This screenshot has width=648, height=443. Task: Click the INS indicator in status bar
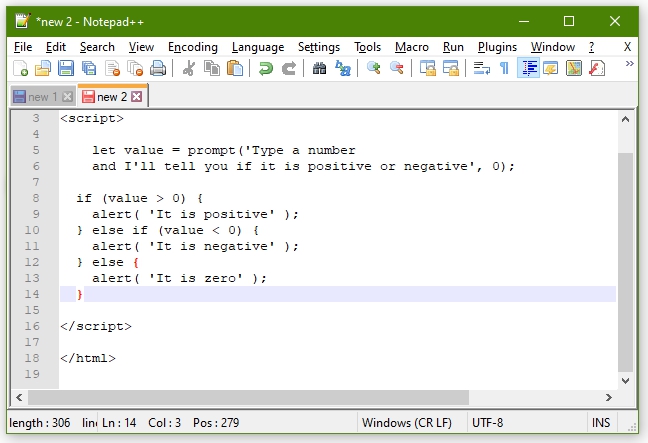coord(601,423)
